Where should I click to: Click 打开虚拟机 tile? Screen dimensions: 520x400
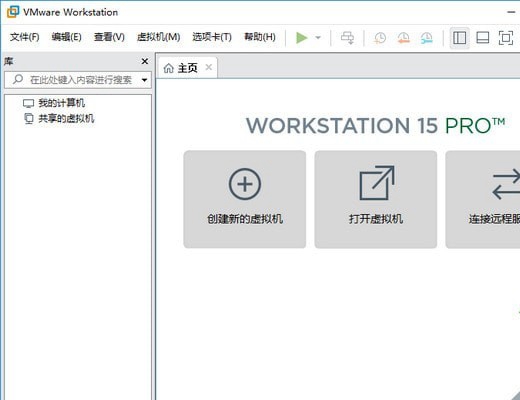(x=376, y=199)
